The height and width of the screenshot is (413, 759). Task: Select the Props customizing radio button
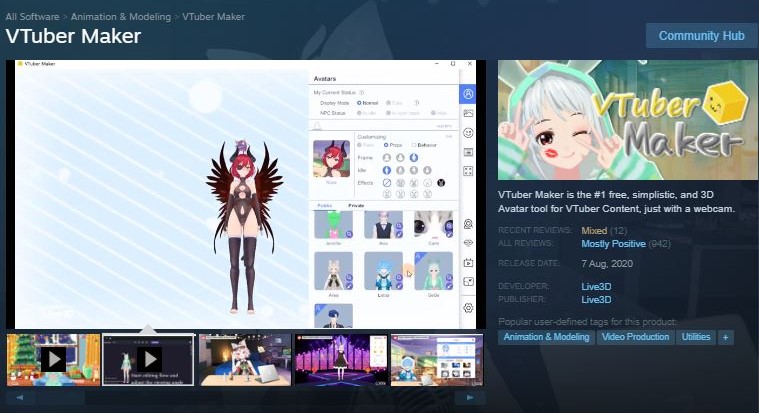(x=386, y=145)
